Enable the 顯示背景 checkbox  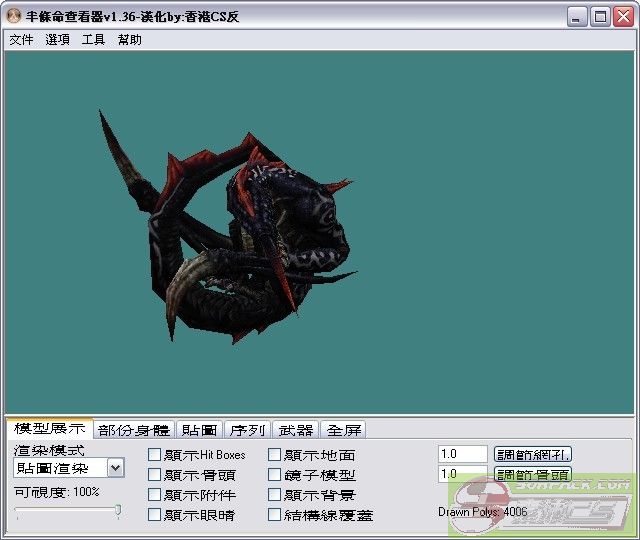click(x=274, y=494)
